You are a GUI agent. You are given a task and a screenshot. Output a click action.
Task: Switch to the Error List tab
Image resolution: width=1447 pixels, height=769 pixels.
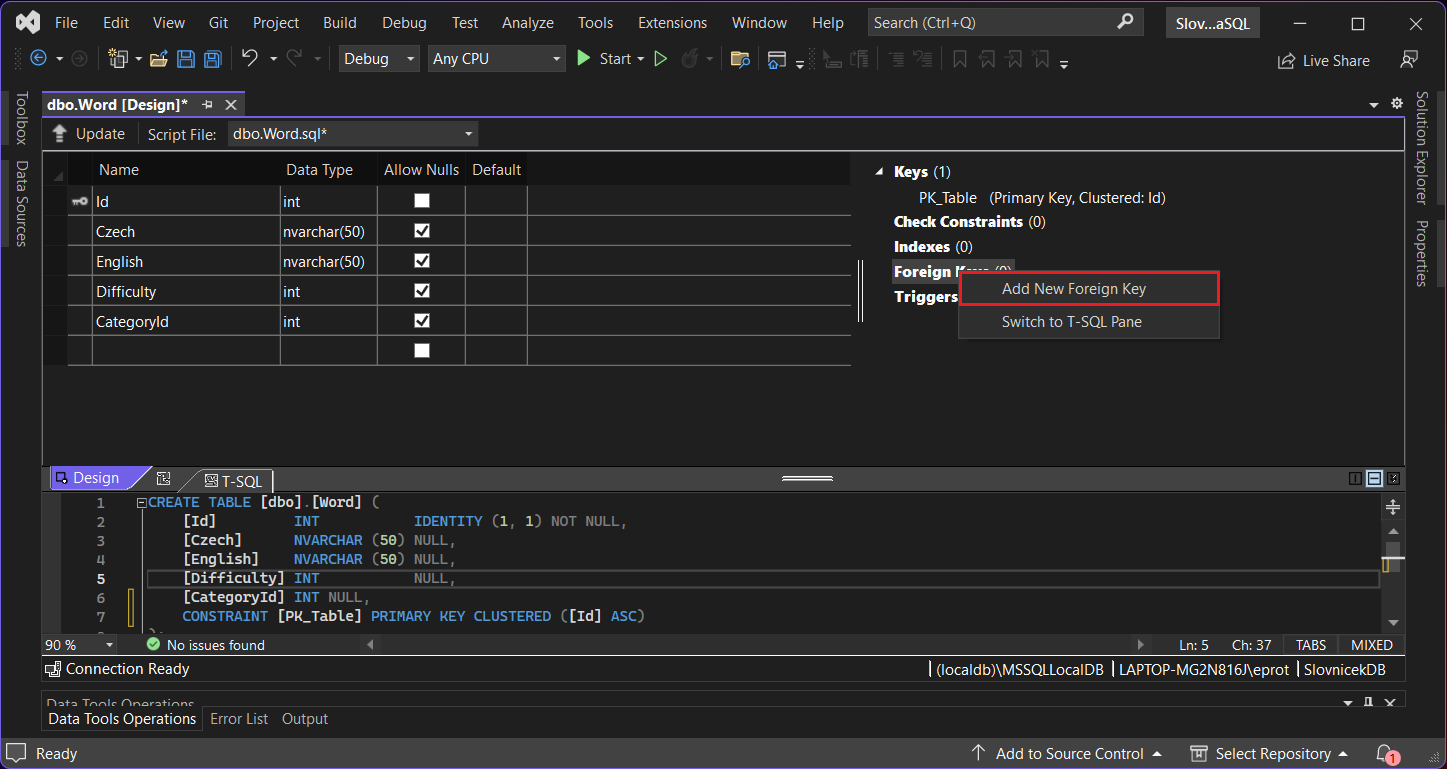pyautogui.click(x=239, y=719)
